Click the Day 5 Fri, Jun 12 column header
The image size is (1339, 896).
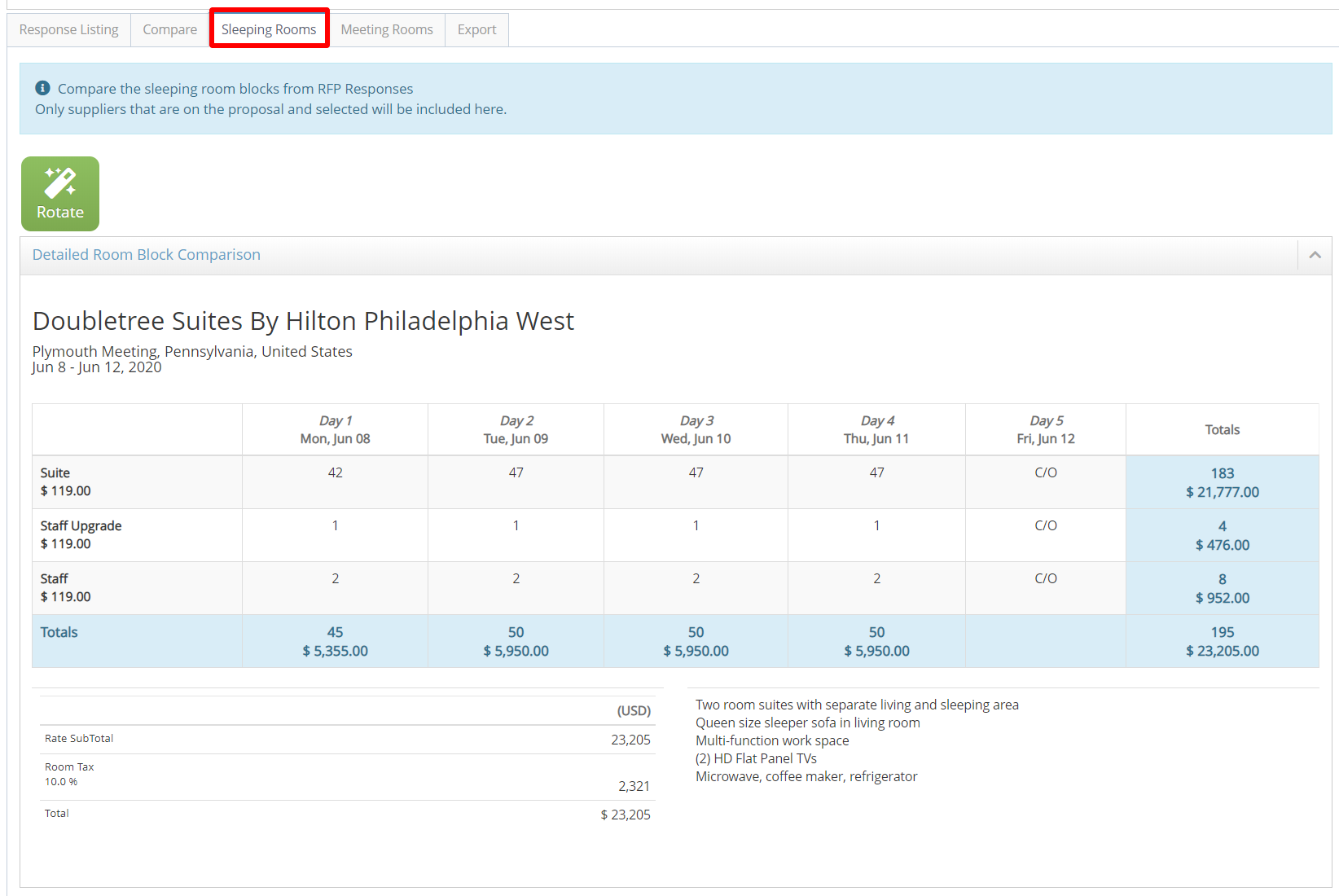(1046, 429)
